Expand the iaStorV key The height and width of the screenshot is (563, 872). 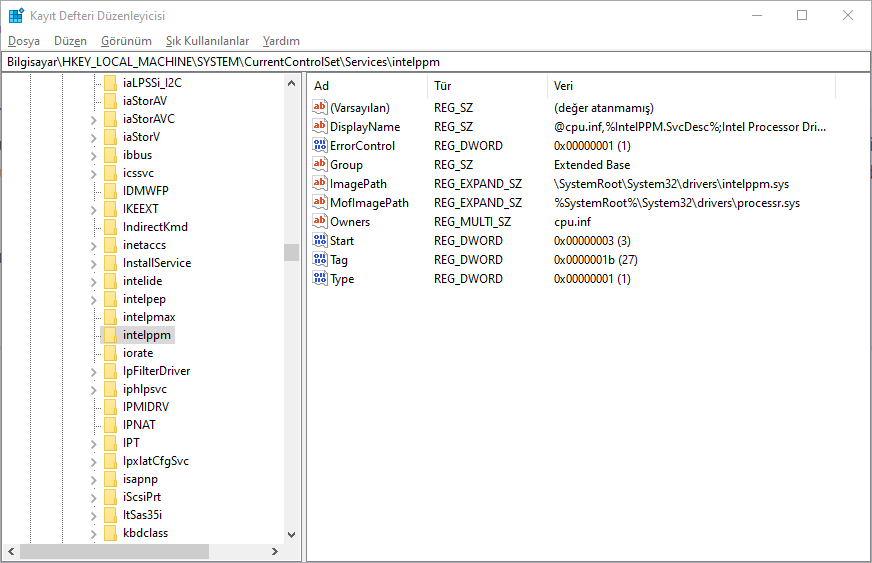93,137
